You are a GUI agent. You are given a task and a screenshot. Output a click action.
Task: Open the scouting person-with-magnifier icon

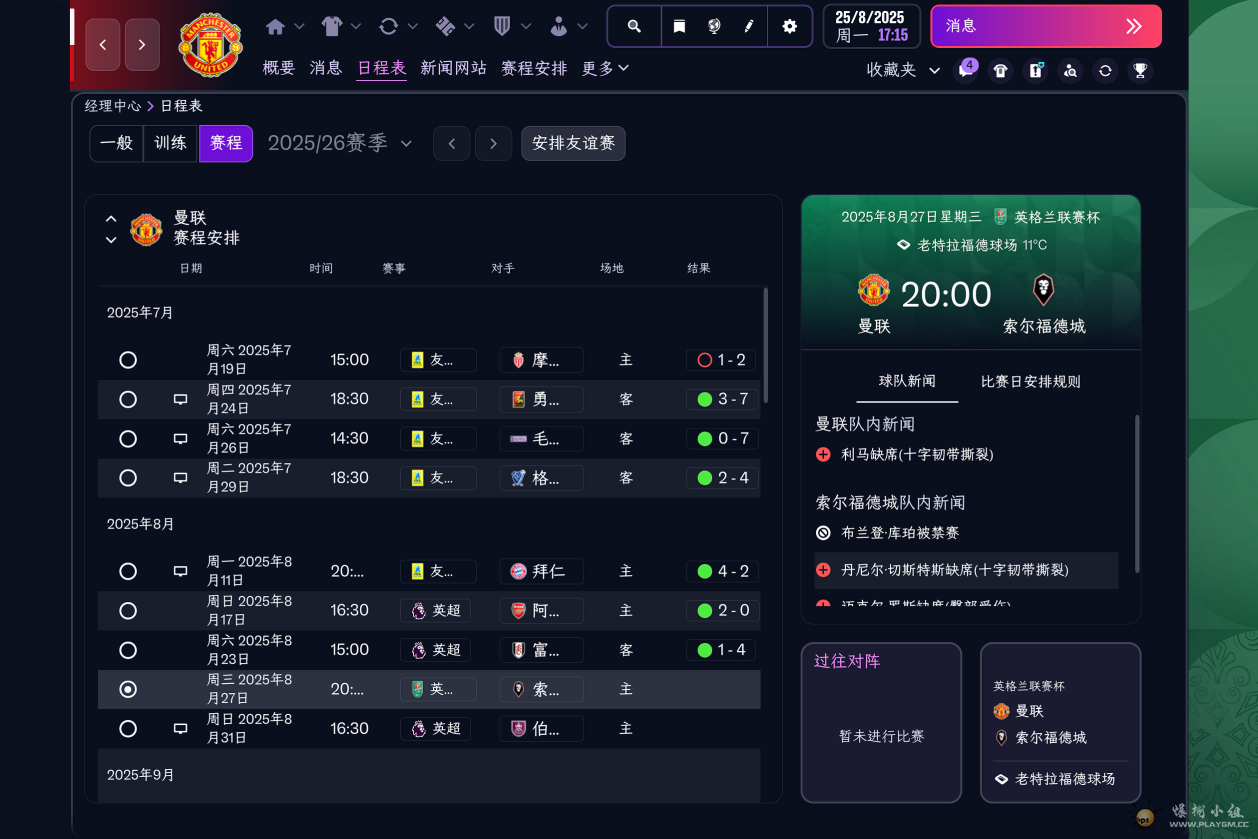click(1070, 70)
